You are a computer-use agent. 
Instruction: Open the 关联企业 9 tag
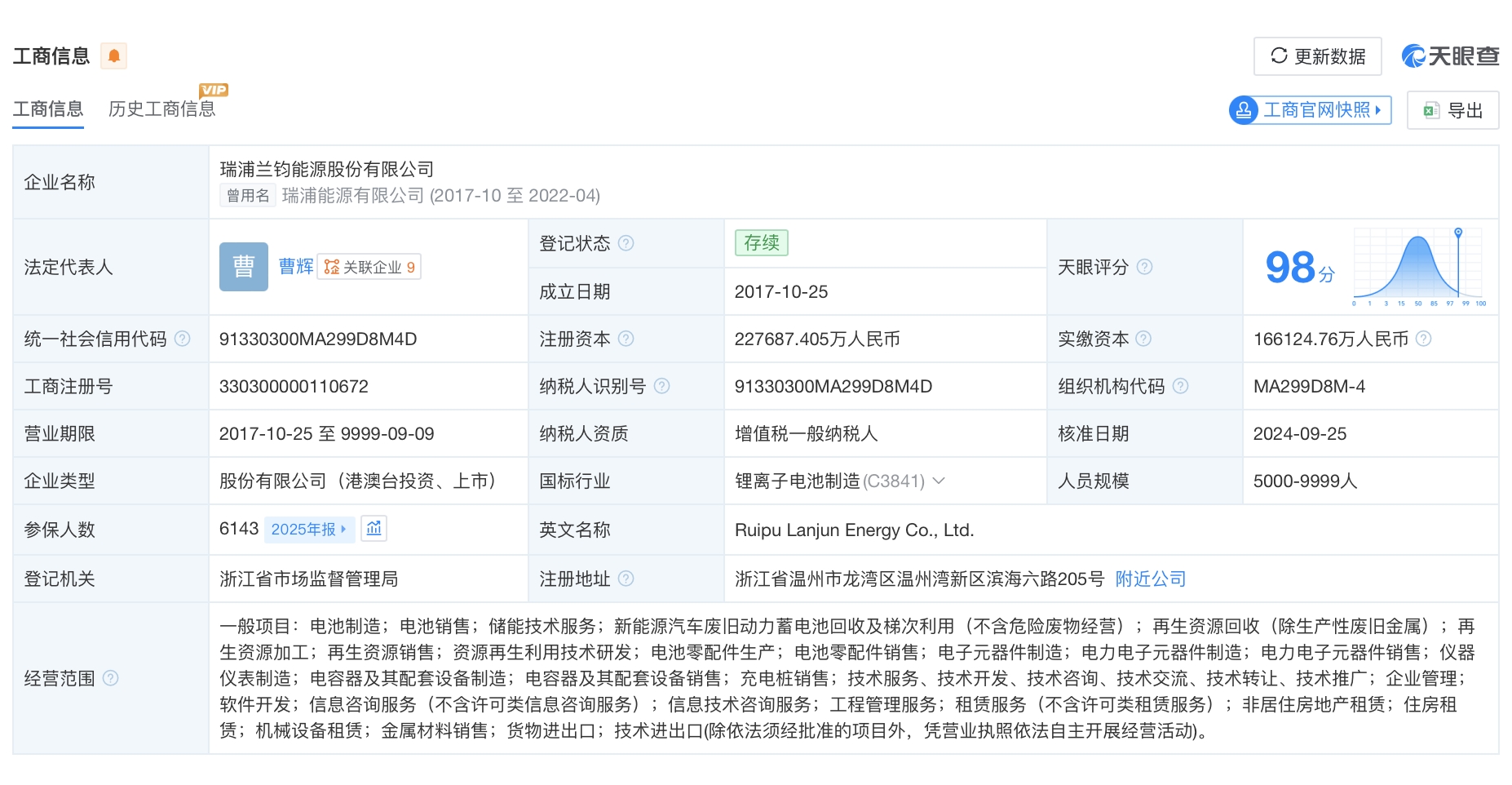pyautogui.click(x=369, y=267)
